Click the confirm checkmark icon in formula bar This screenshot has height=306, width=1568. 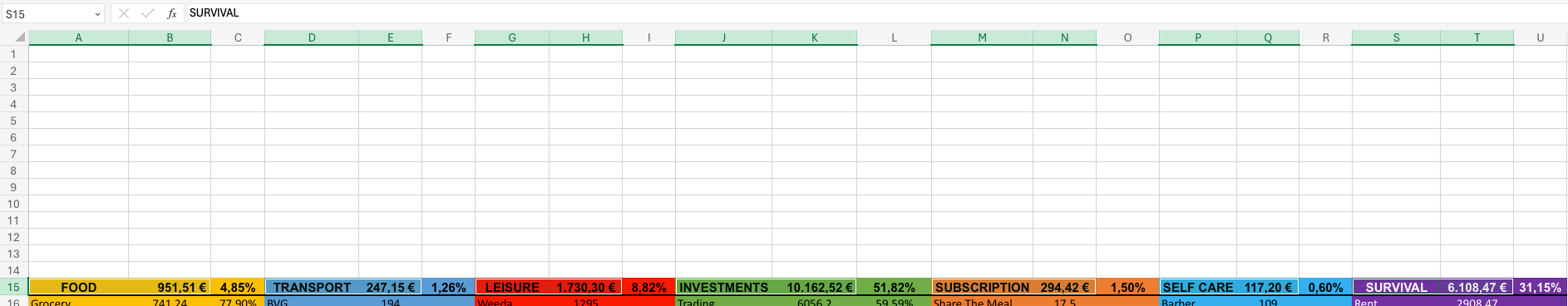point(148,13)
